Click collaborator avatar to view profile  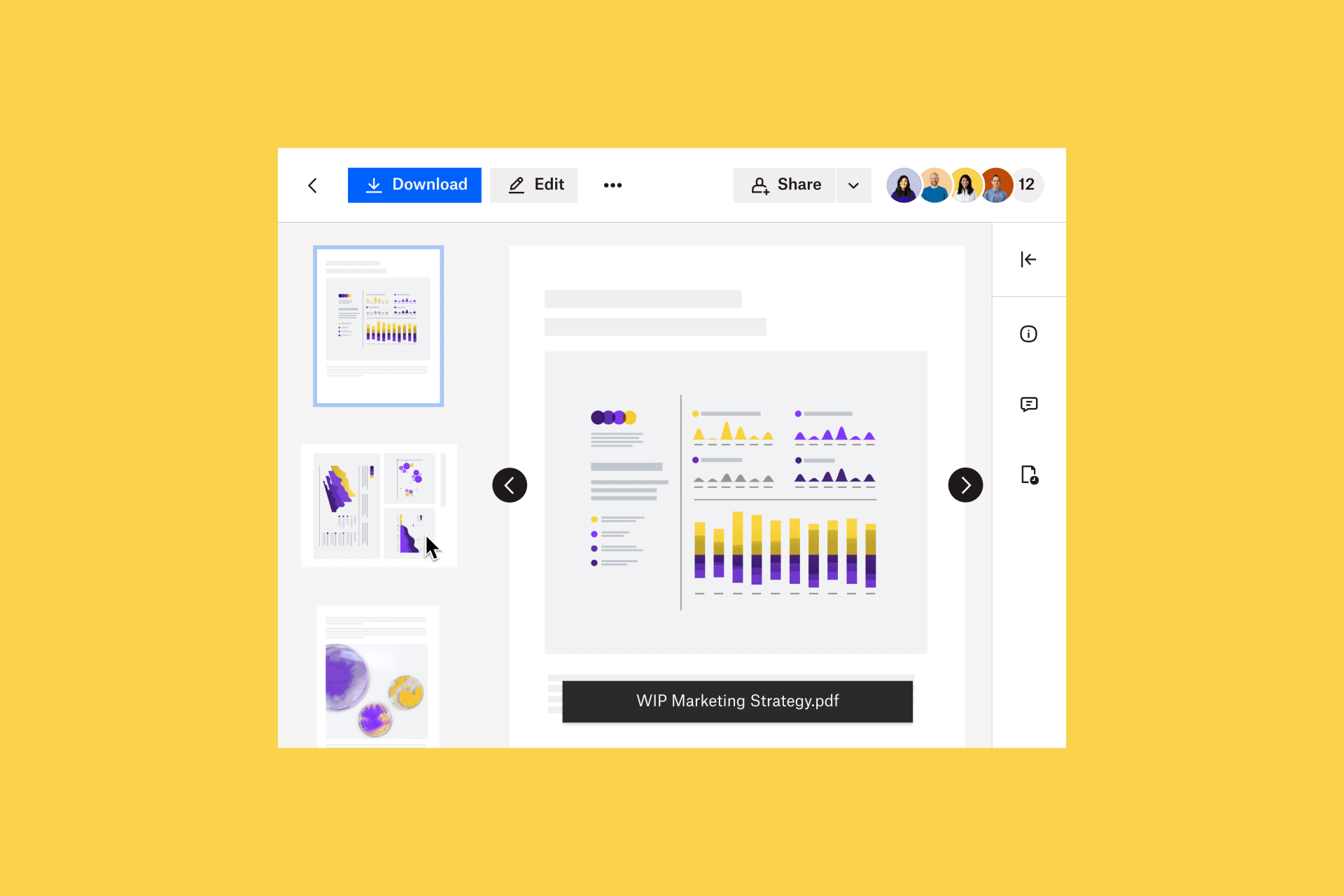(x=902, y=185)
